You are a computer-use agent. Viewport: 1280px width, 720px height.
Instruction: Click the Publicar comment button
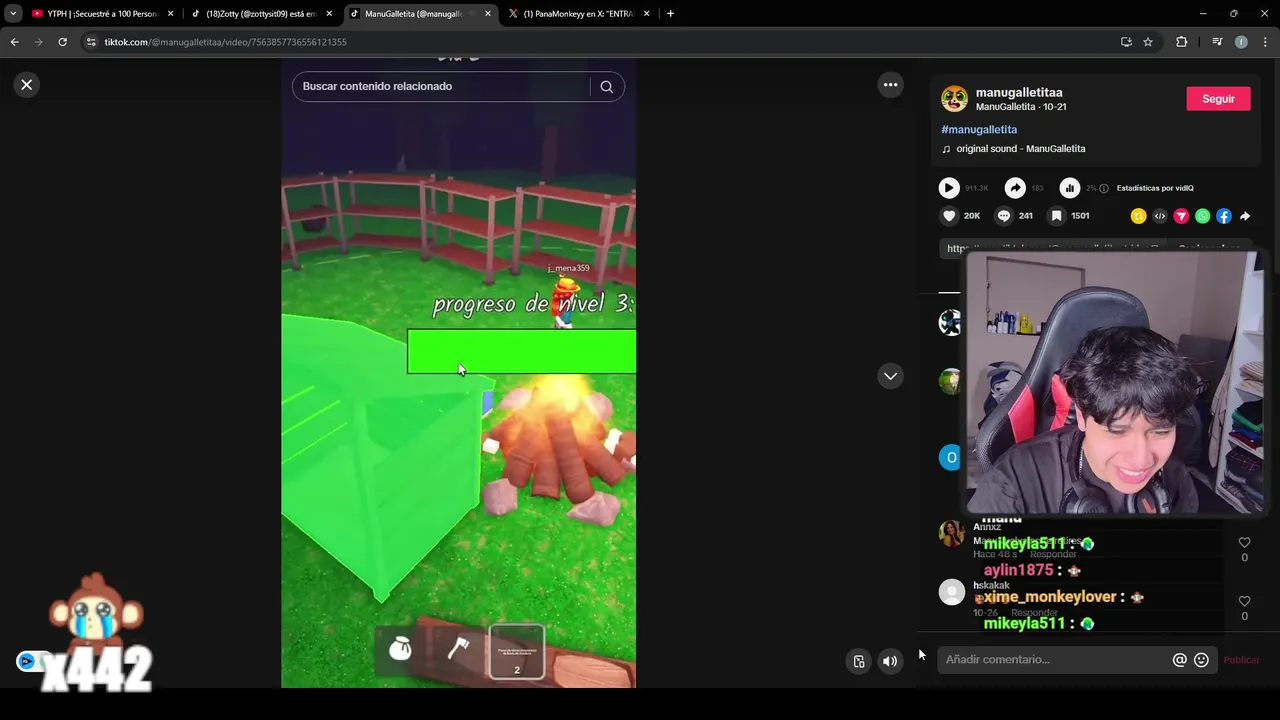tap(1242, 660)
